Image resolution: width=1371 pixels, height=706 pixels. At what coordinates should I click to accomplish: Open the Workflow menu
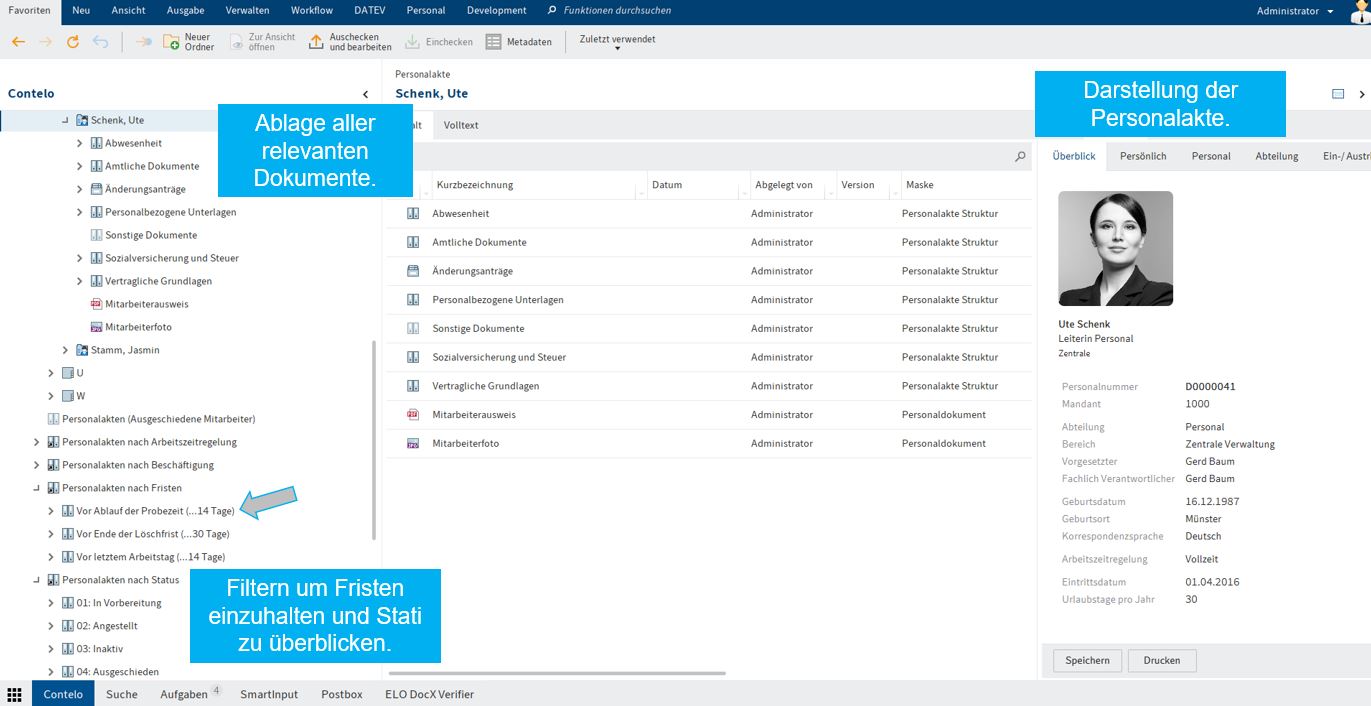(312, 11)
